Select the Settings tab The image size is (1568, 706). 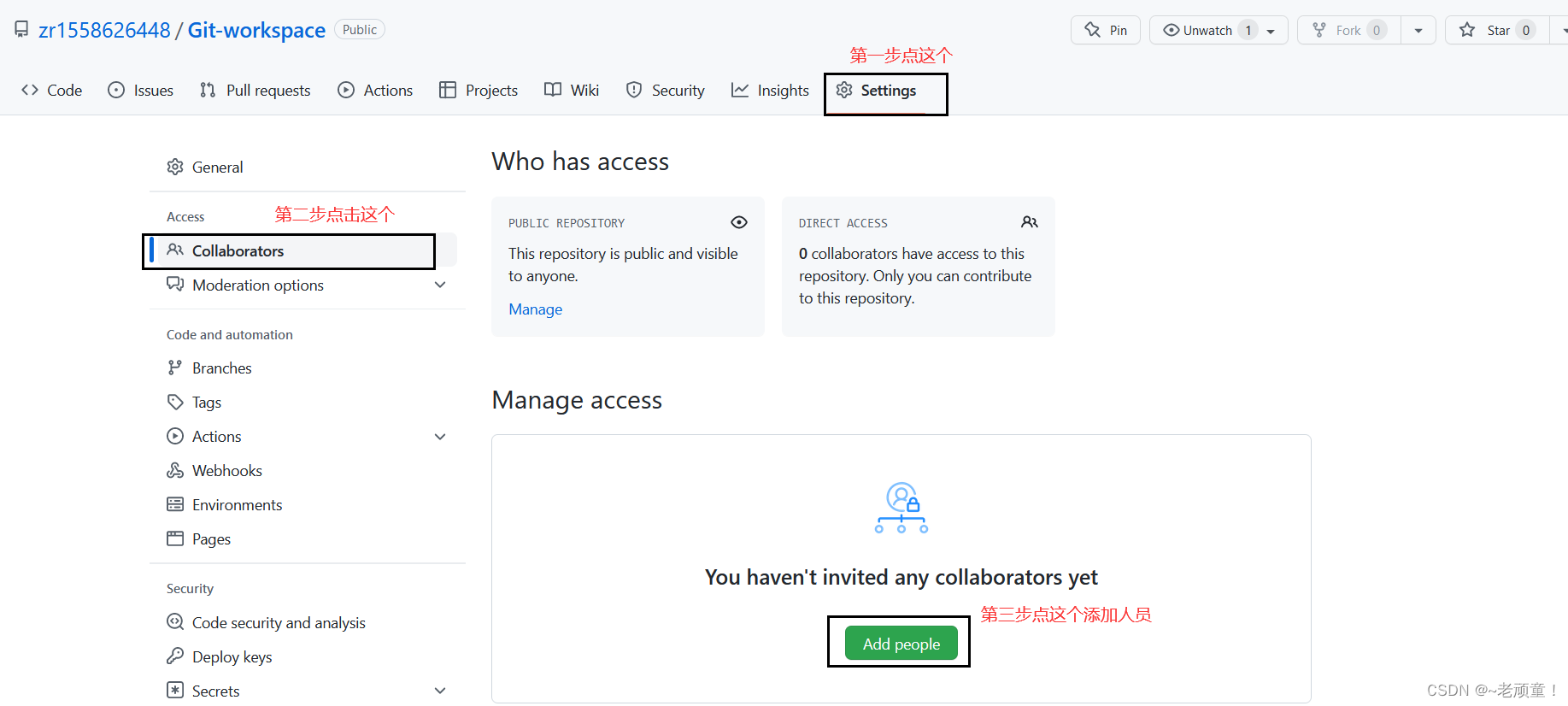point(876,90)
